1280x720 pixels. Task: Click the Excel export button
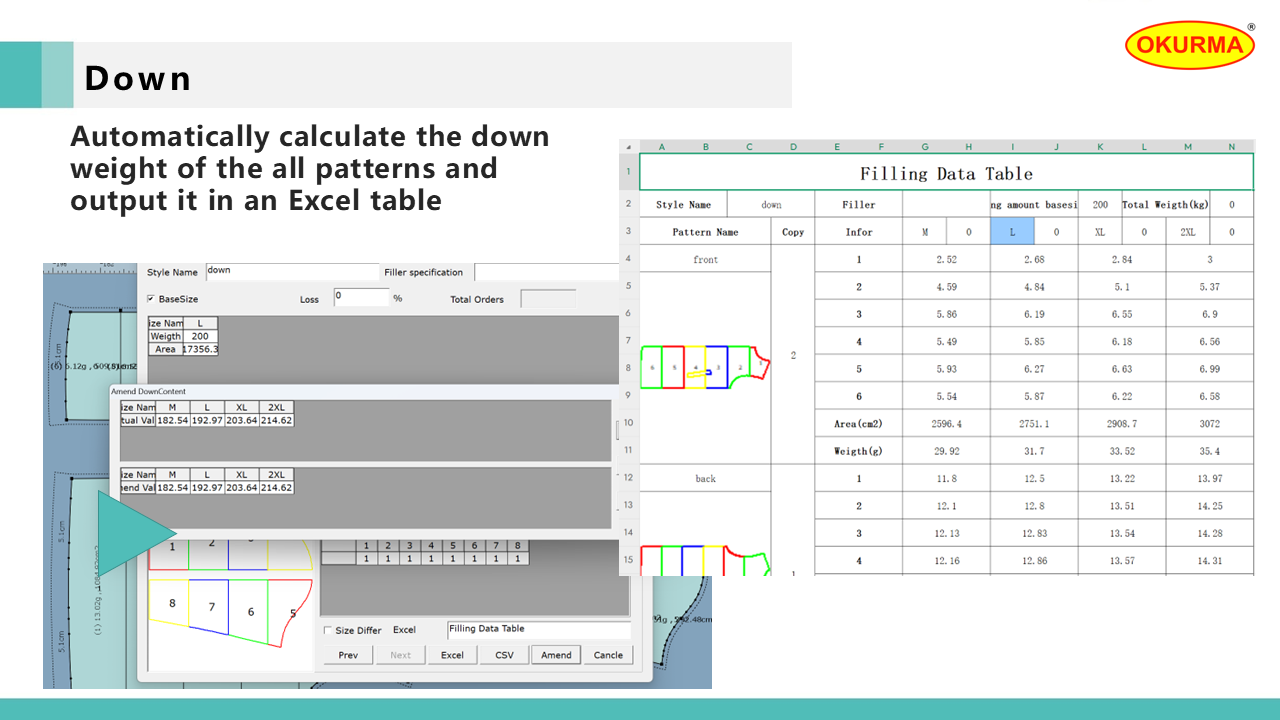coord(452,655)
